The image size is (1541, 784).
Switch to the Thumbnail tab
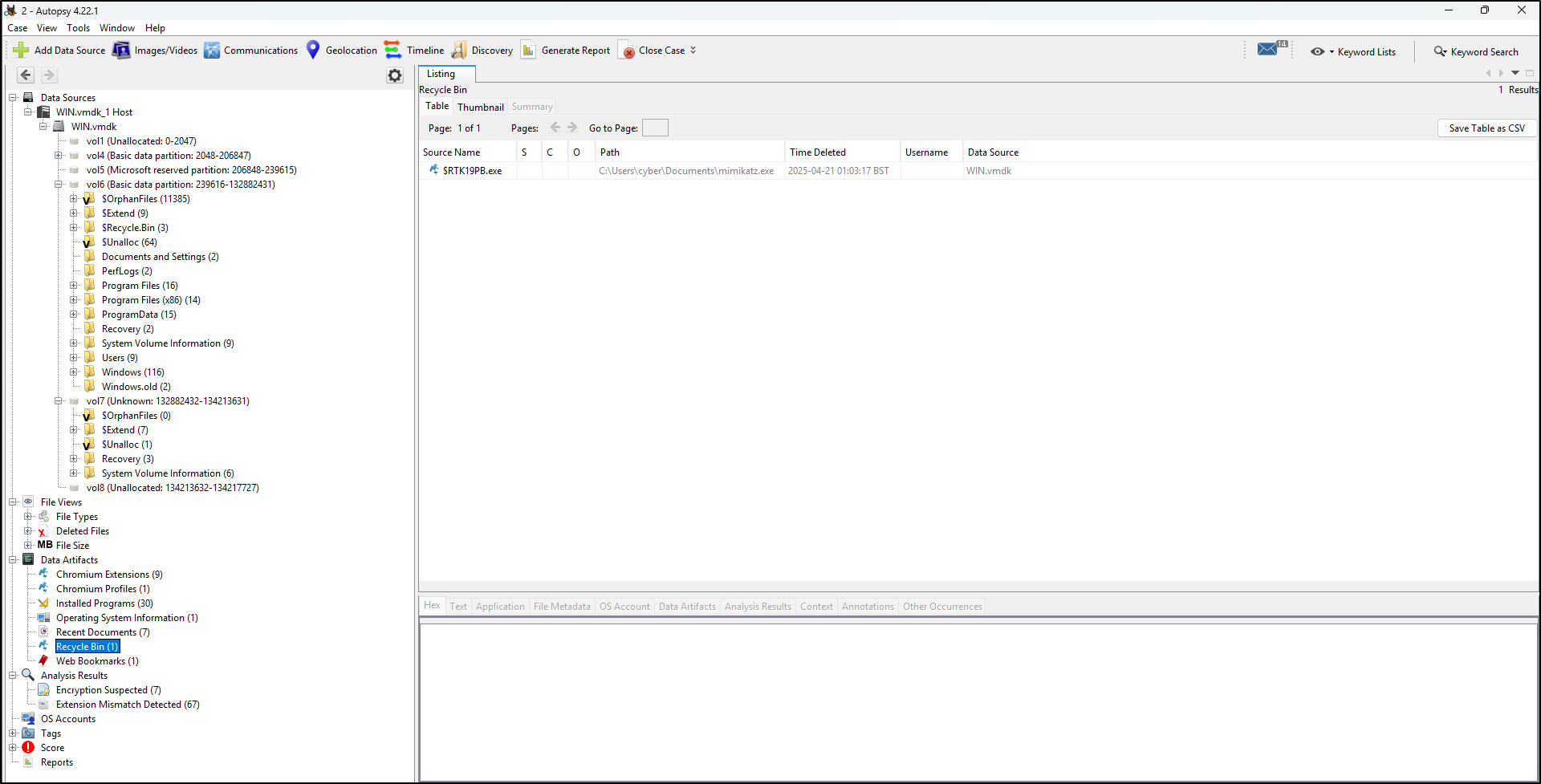[481, 107]
